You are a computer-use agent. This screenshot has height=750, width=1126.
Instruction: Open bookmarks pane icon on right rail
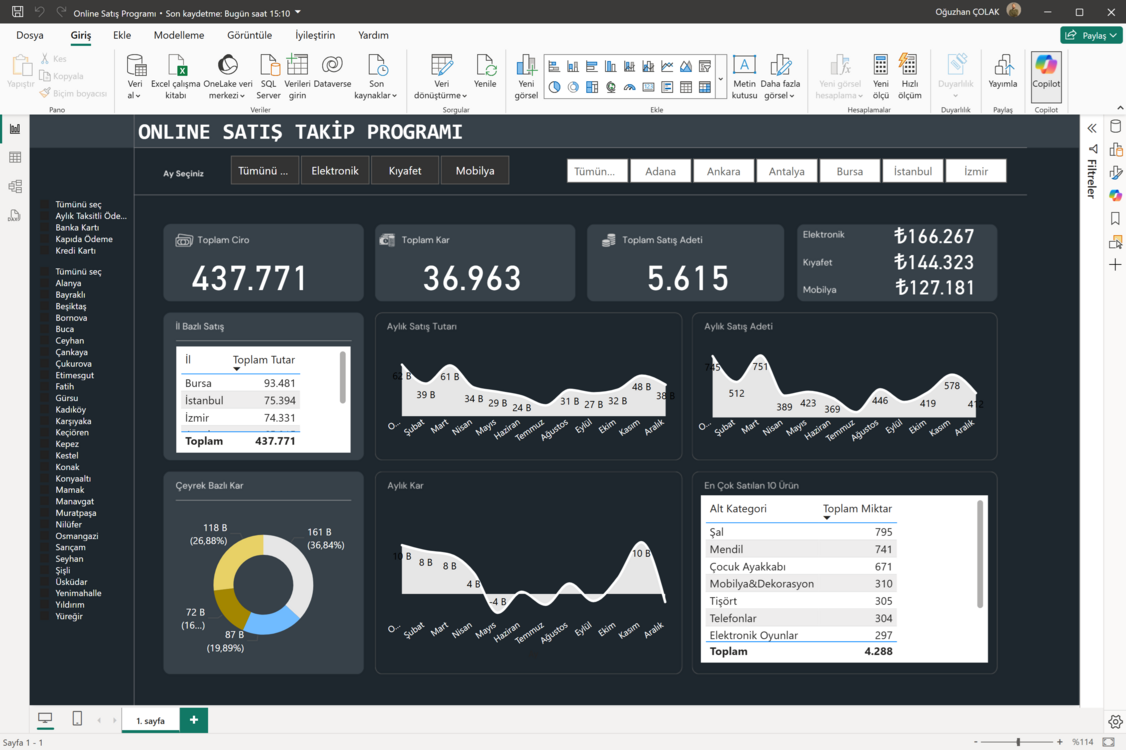pos(1115,218)
